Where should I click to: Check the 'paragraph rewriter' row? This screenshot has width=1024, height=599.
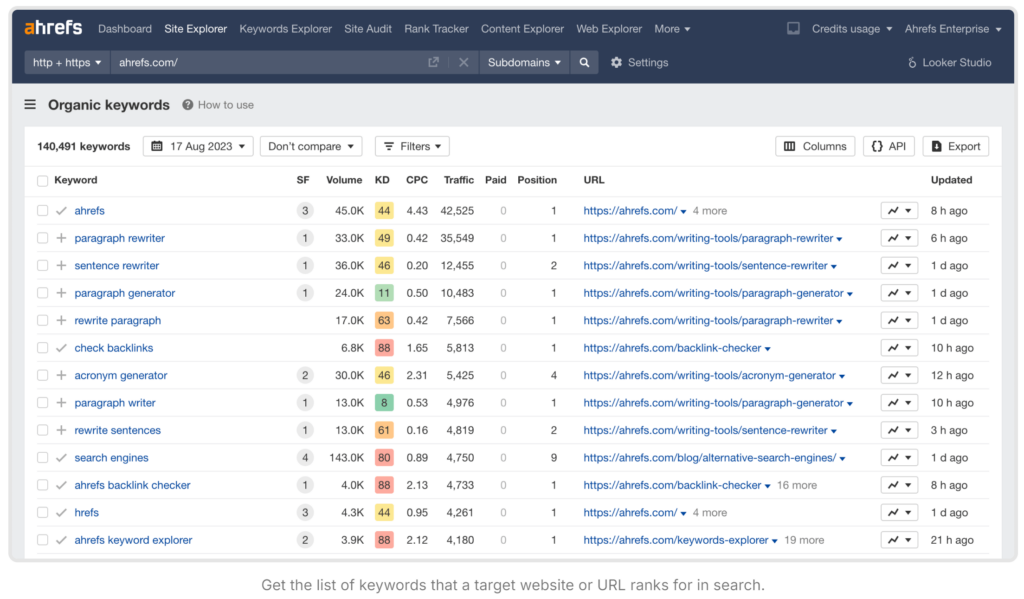pos(42,238)
